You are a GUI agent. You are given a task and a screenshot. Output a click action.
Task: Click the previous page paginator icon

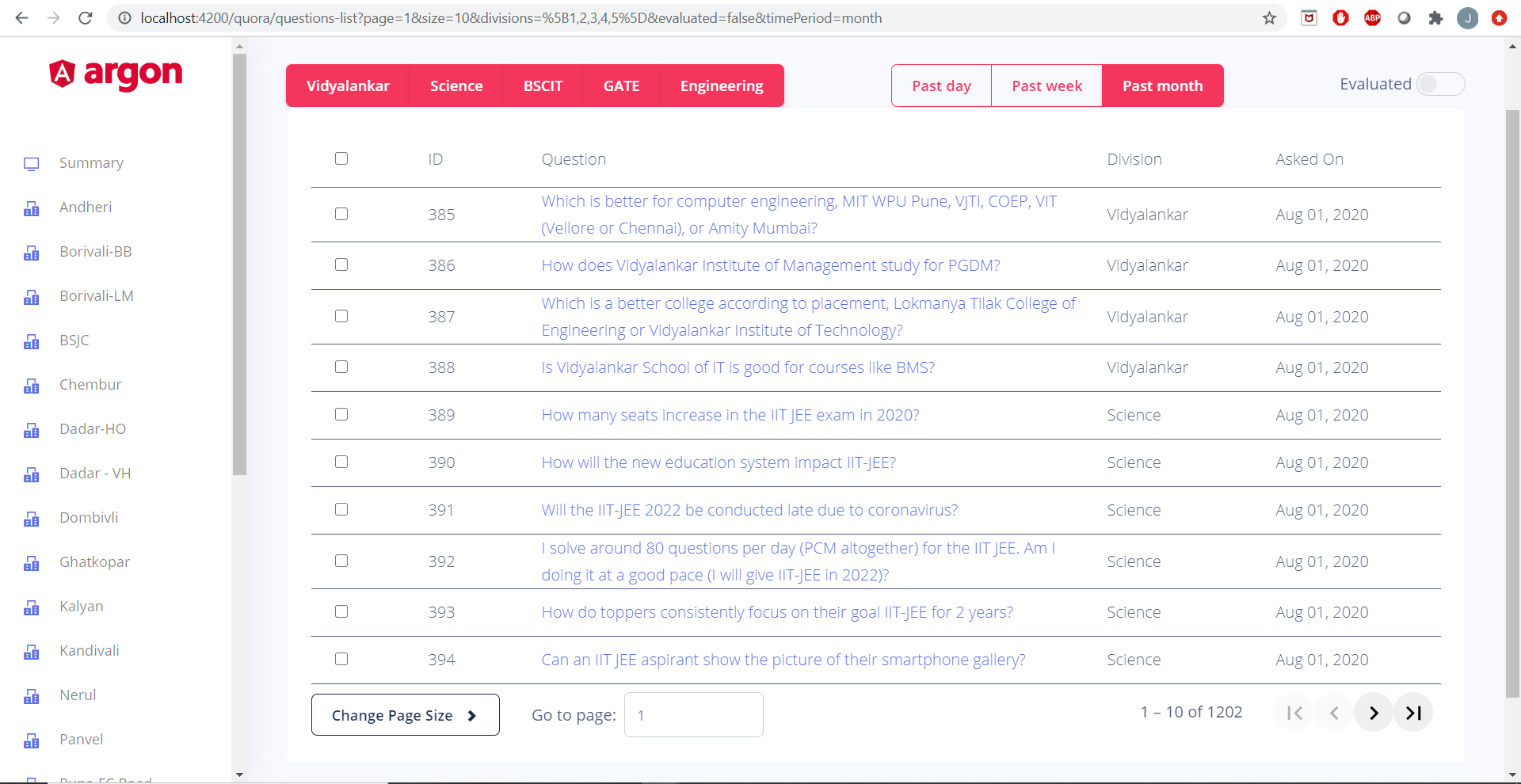tap(1334, 713)
